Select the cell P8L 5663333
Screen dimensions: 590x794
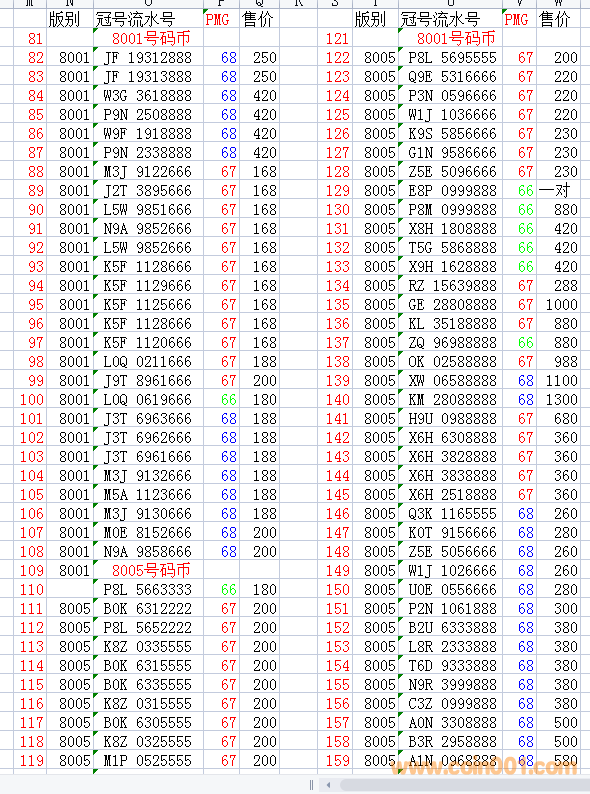pyautogui.click(x=149, y=590)
